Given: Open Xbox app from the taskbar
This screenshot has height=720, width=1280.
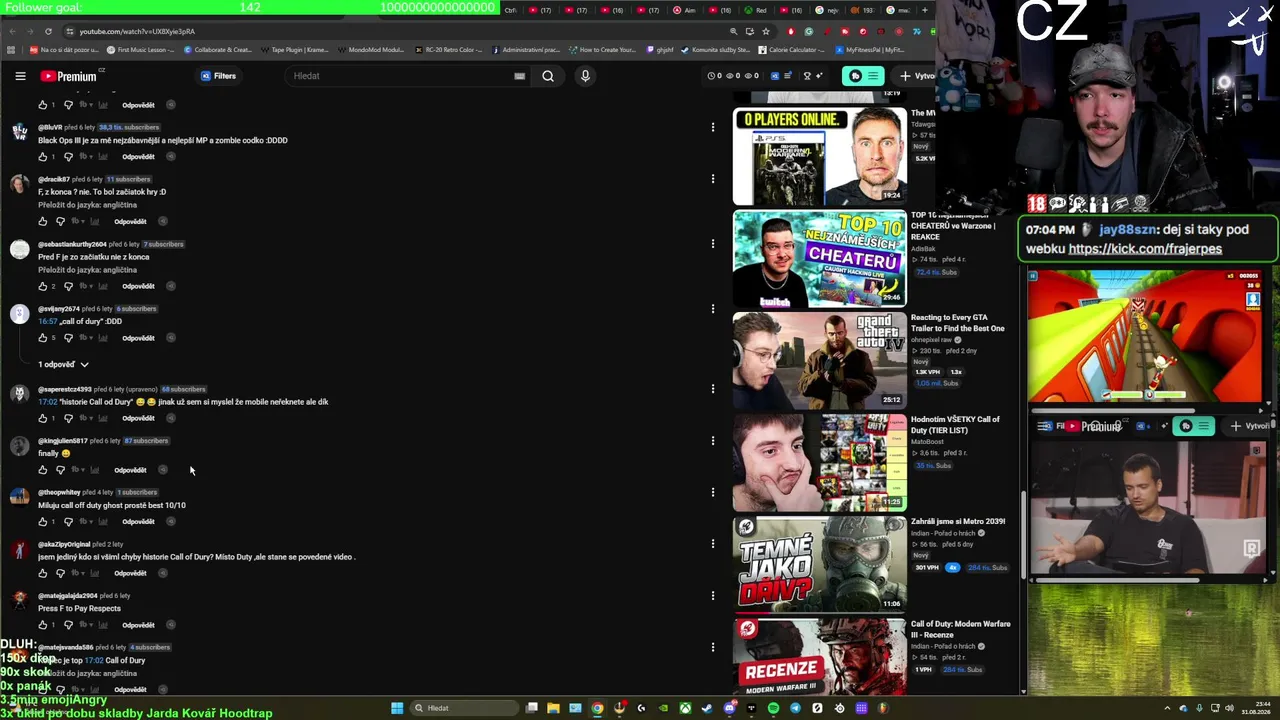Looking at the screenshot, I should pos(685,708).
